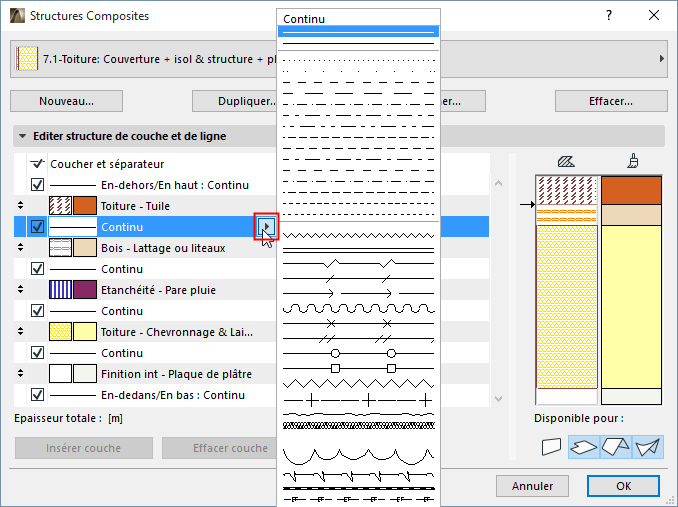Click the Etanchéité - Pare pluie striped fill icon

(60, 290)
